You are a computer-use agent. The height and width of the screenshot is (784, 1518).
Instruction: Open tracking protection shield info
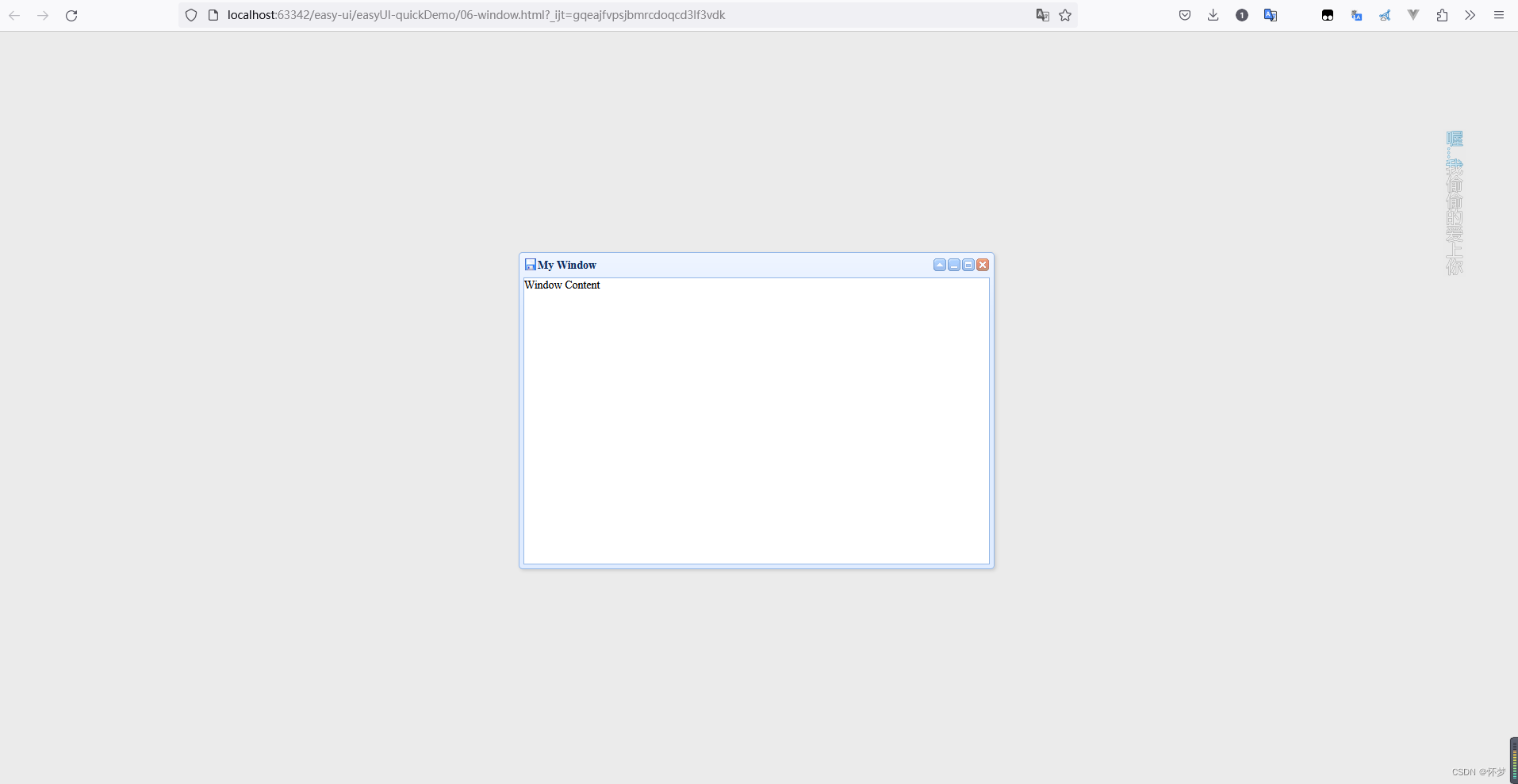pyautogui.click(x=191, y=15)
